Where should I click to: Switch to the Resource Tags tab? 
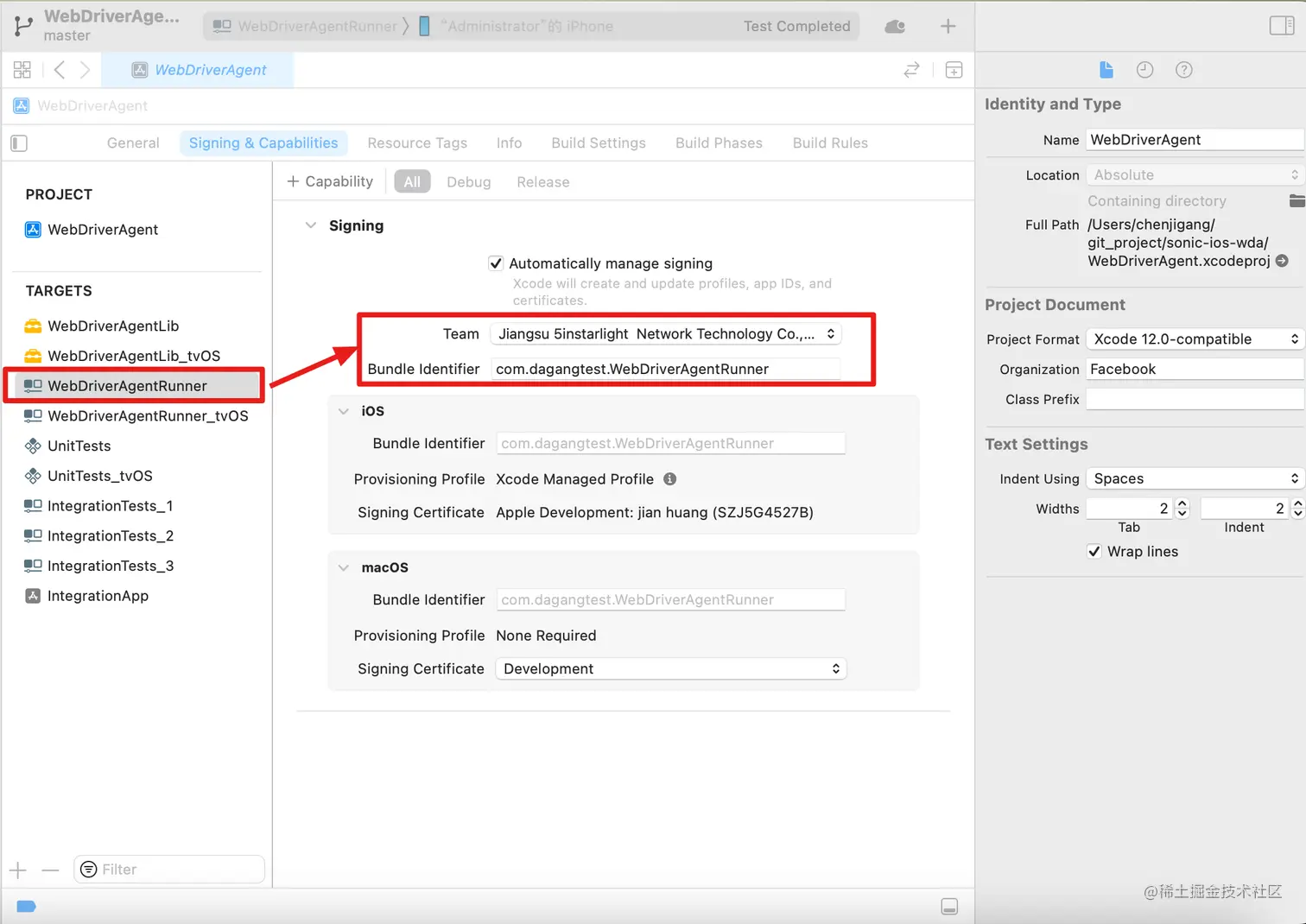pyautogui.click(x=417, y=143)
